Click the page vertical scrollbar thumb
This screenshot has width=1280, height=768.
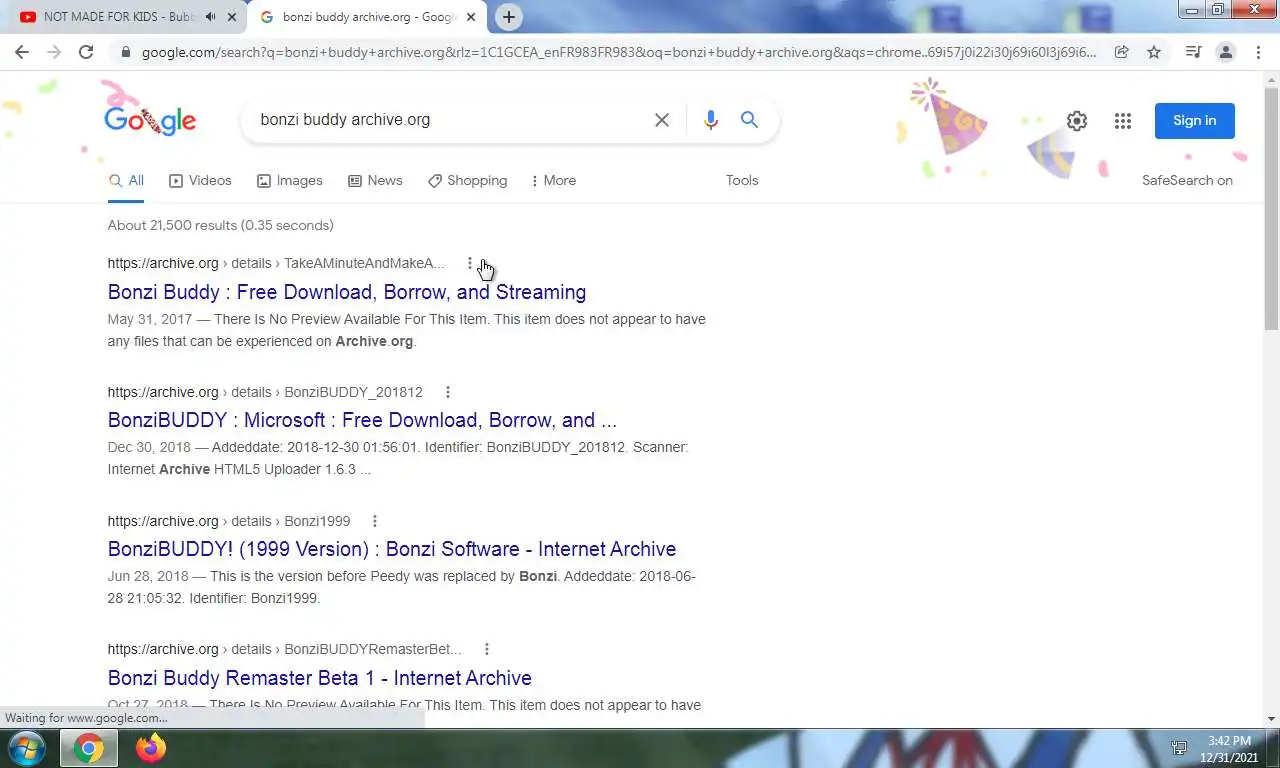pos(1272,208)
